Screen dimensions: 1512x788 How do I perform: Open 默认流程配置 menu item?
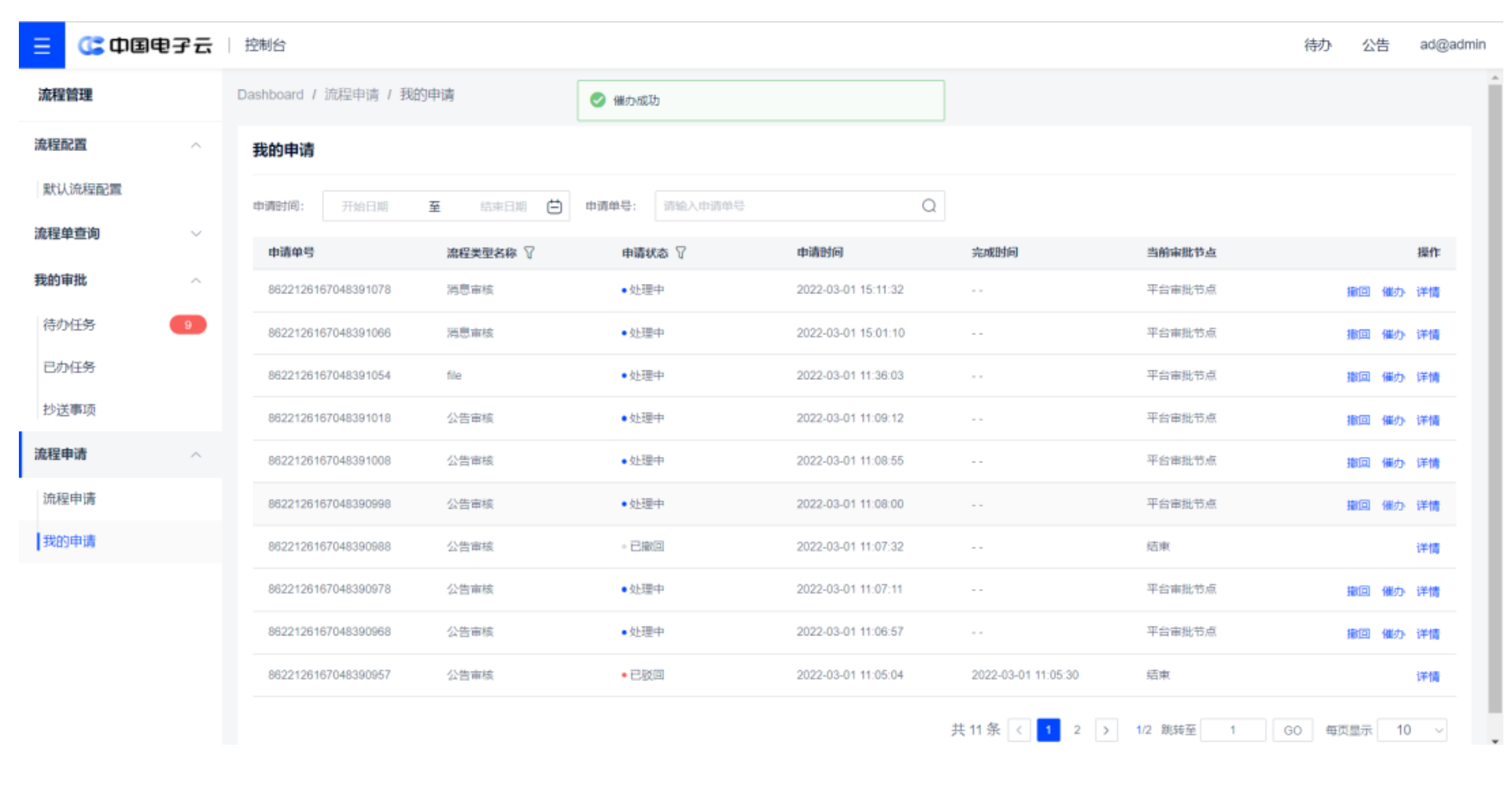[x=82, y=190]
